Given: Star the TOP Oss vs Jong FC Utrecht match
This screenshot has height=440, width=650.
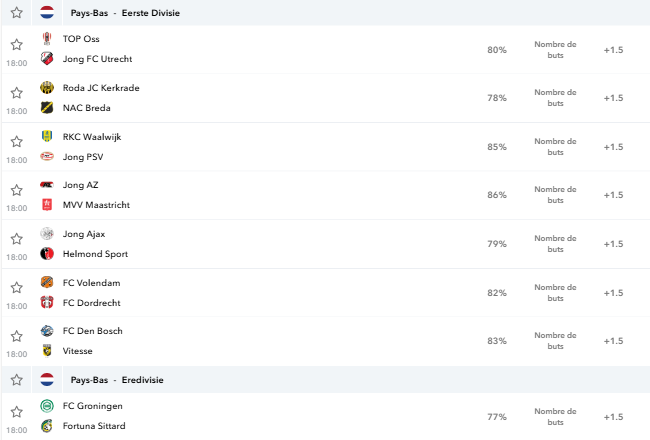Looking at the screenshot, I should [x=17, y=44].
